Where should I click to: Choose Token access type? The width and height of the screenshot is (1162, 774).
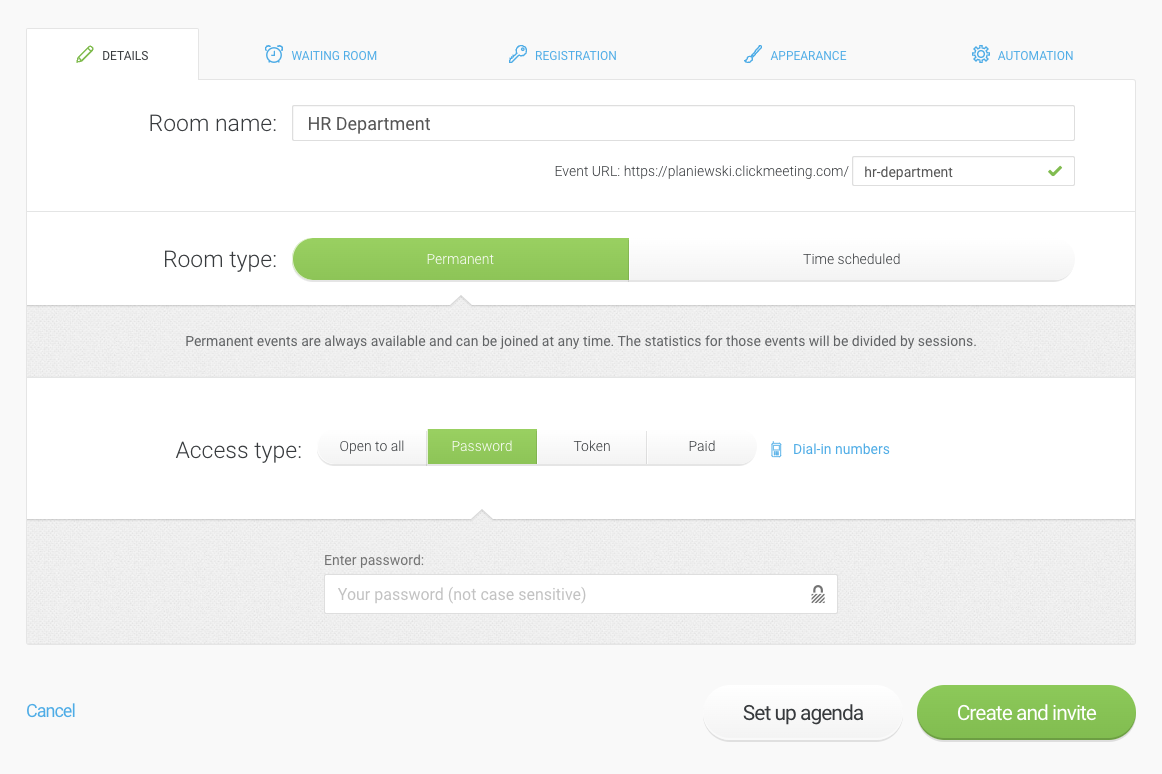591,446
